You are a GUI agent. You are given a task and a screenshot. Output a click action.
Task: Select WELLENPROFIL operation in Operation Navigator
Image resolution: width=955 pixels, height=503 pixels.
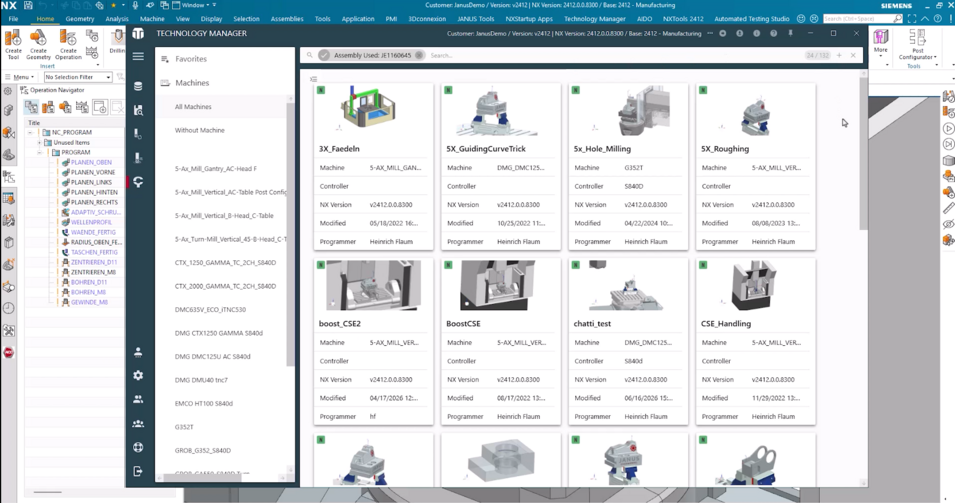click(x=91, y=222)
